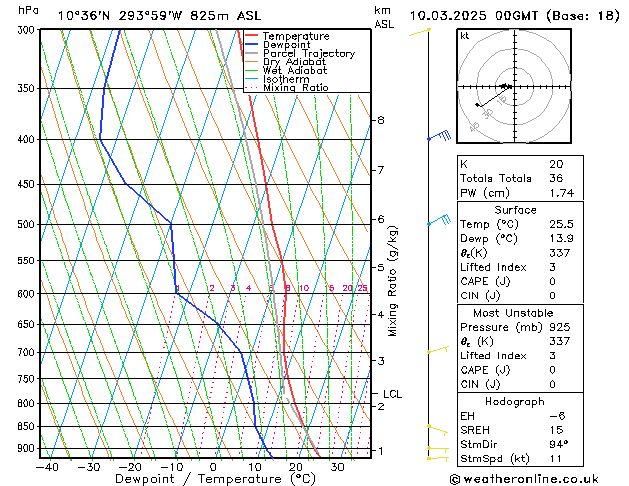Screen dimensions: 629x486
Task: Click the 'Most Unstable' section heading
Action: click(x=513, y=313)
